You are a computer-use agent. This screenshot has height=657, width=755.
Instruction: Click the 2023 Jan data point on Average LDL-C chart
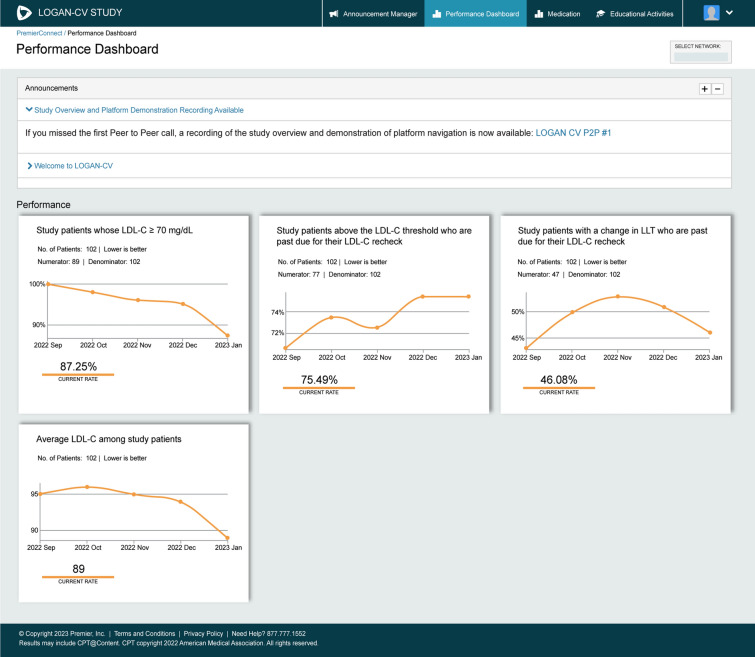[228, 538]
